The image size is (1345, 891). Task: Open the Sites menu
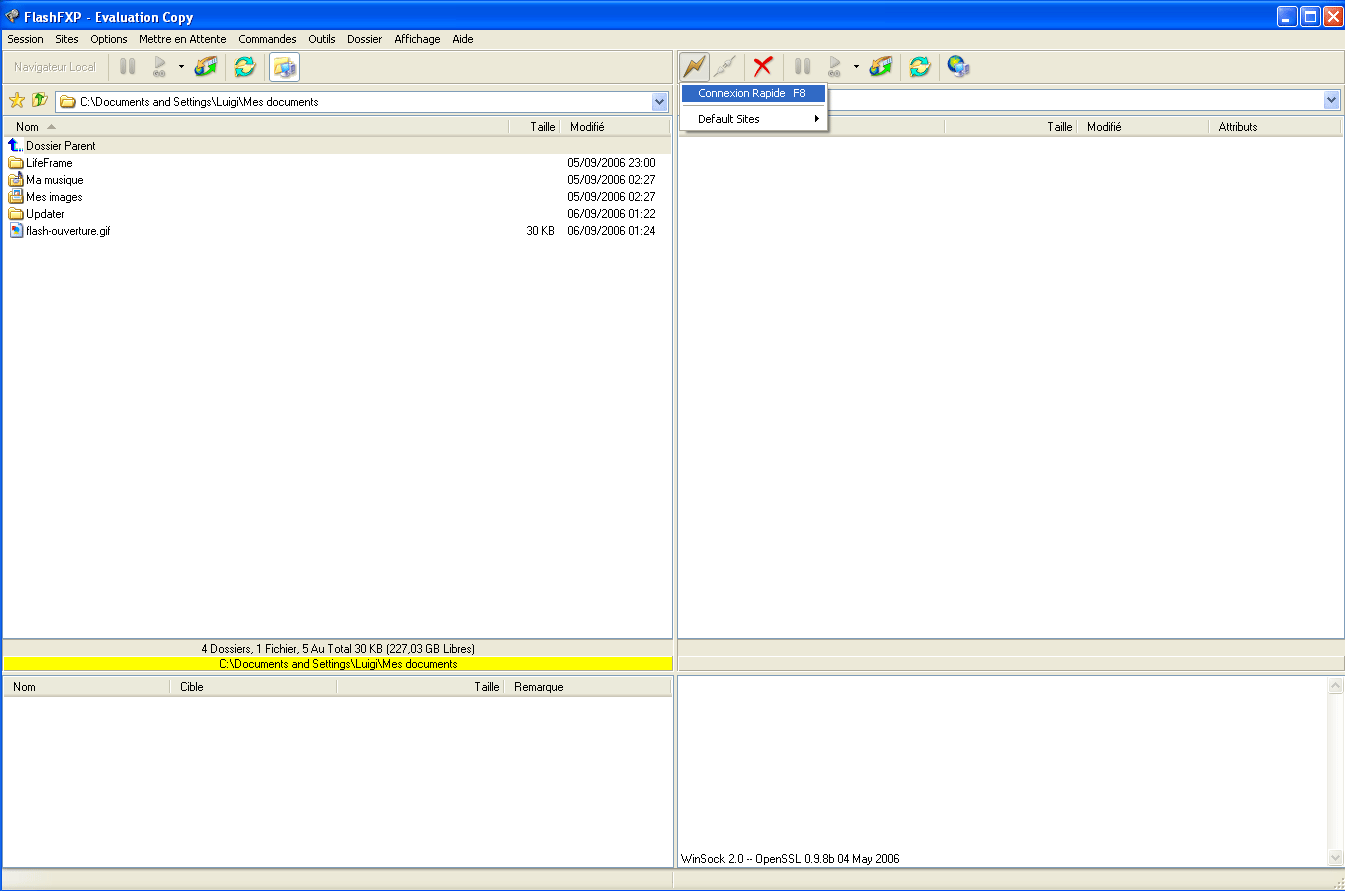[67, 39]
